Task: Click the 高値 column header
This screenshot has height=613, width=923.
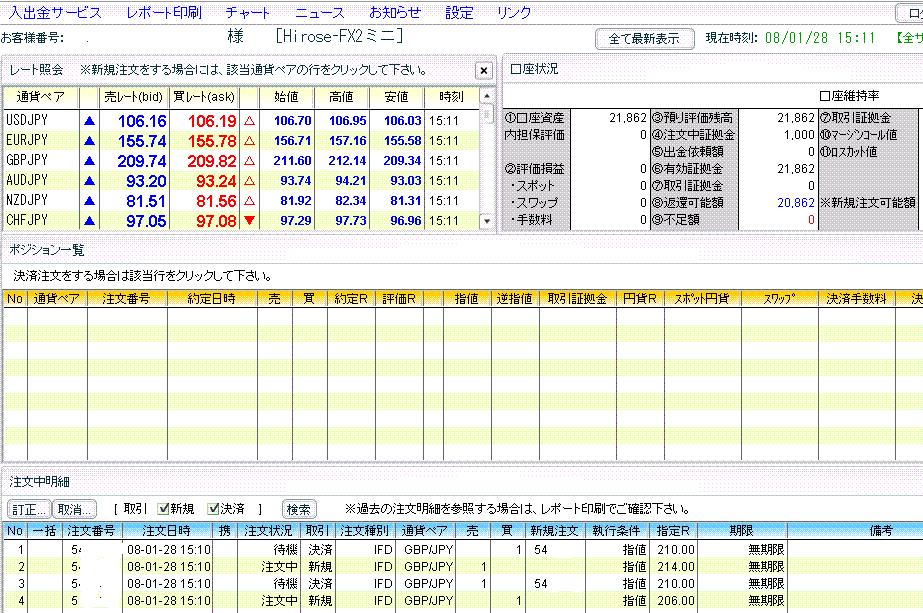Action: point(341,97)
